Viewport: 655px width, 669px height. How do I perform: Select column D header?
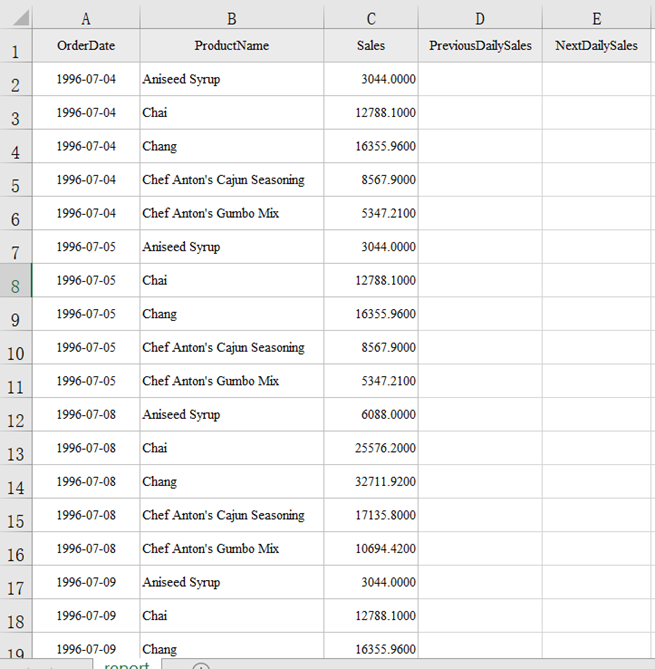[480, 19]
